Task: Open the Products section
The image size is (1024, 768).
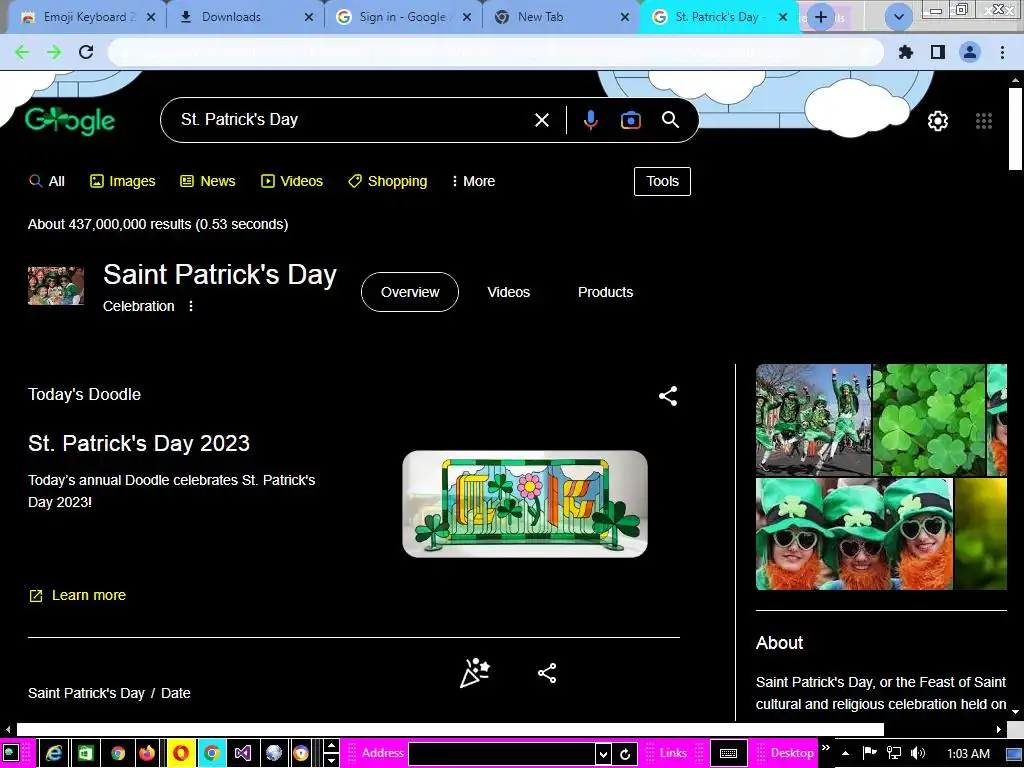Action: (x=605, y=292)
